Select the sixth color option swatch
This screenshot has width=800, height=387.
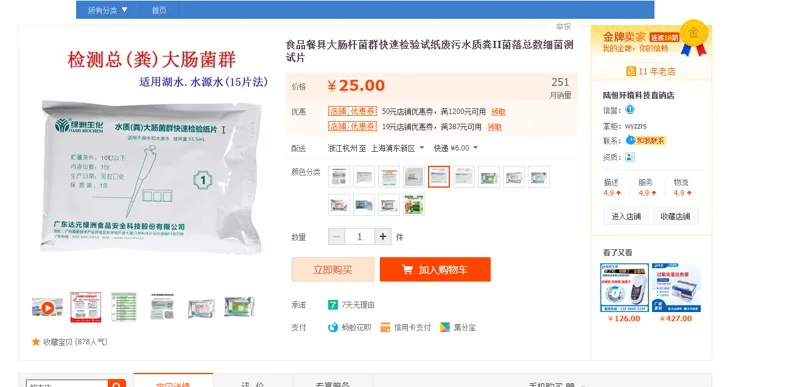[x=464, y=177]
